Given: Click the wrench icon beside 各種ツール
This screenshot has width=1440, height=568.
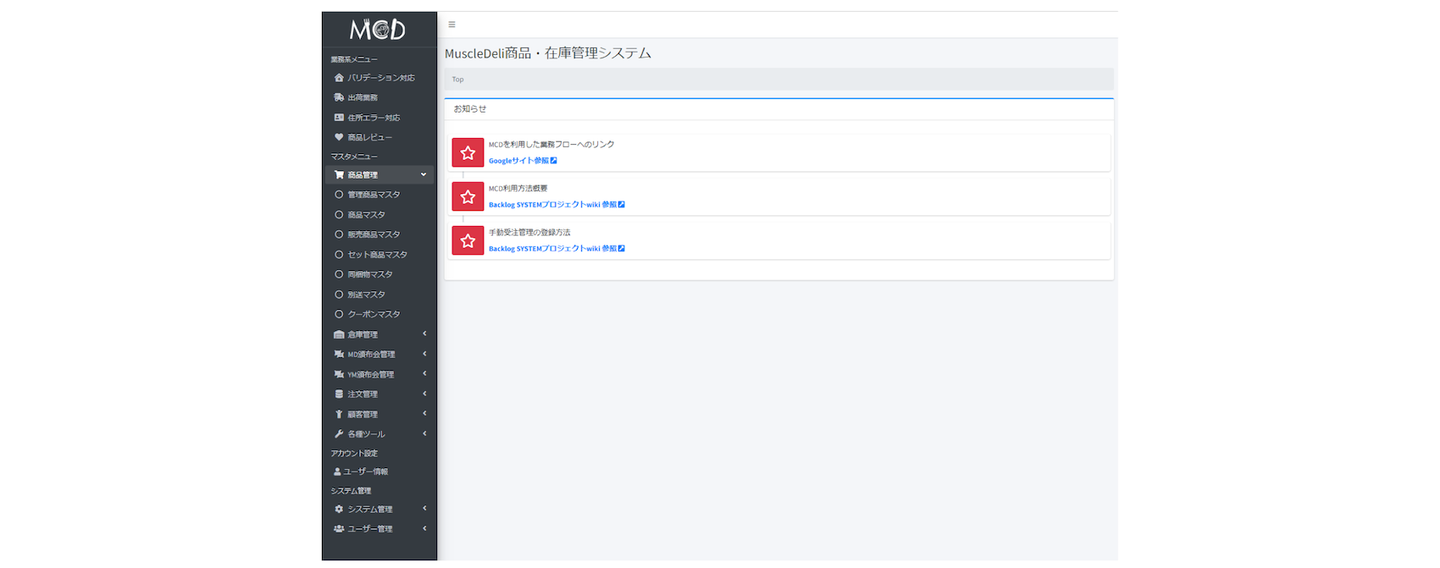Looking at the screenshot, I should click(339, 434).
